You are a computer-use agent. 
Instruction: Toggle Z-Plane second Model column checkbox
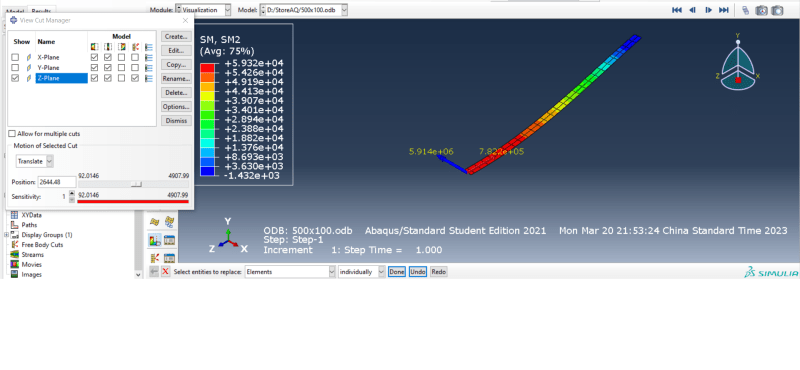(x=108, y=78)
